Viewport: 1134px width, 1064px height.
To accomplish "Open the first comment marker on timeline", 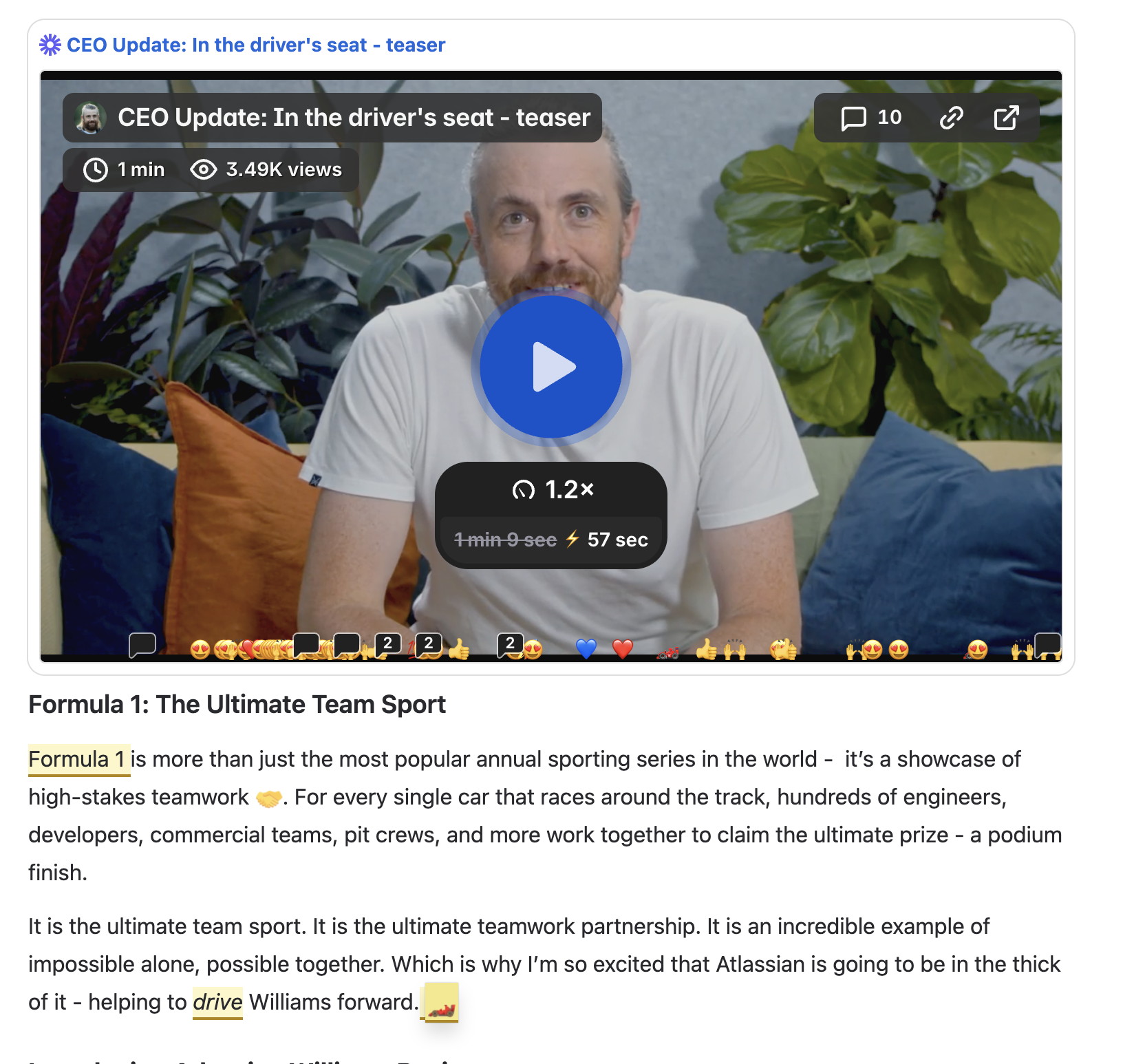I will click(x=142, y=646).
